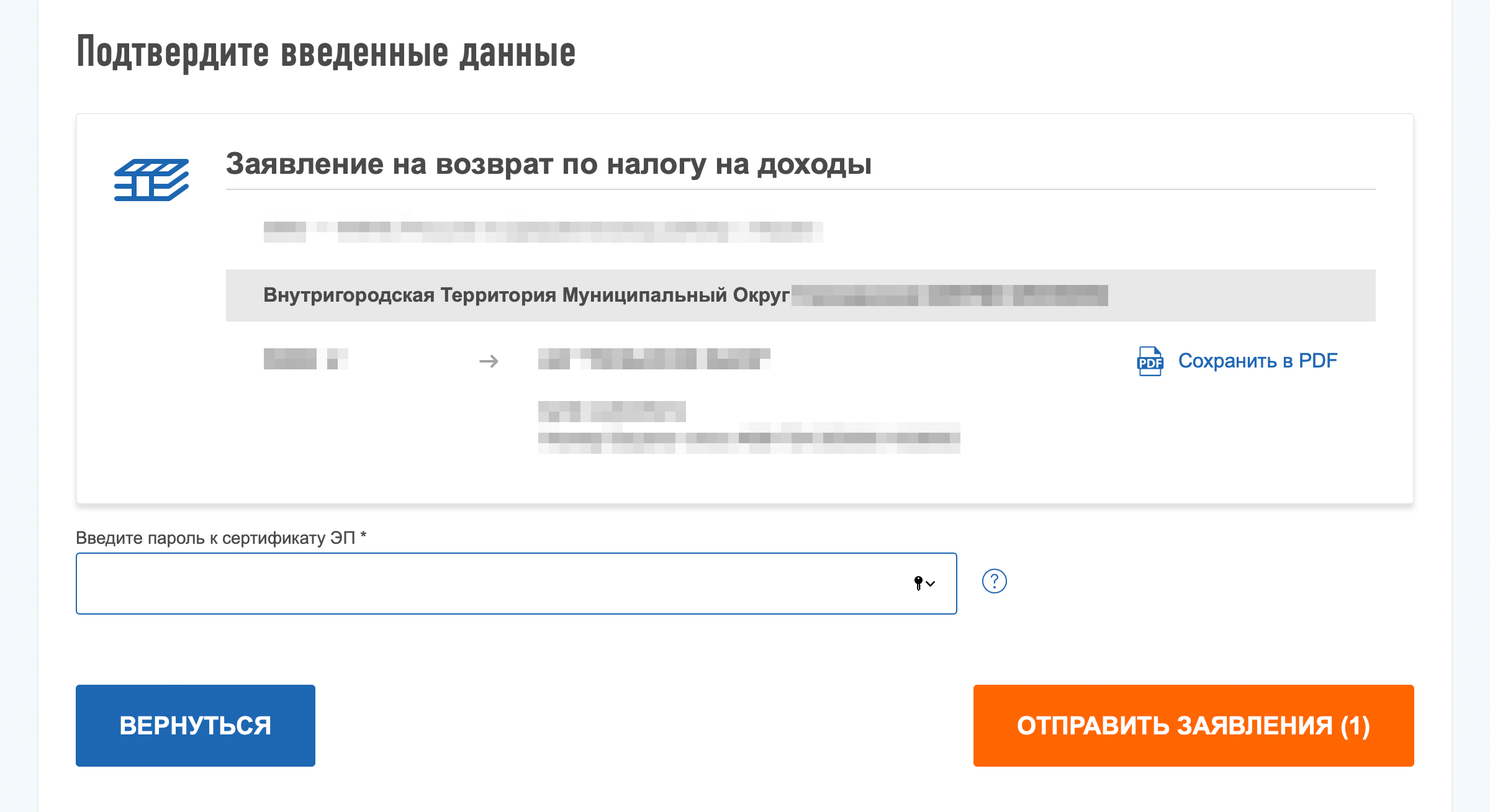The width and height of the screenshot is (1490, 812).
Task: Save the application via Сохранить в PDF
Action: click(1257, 361)
